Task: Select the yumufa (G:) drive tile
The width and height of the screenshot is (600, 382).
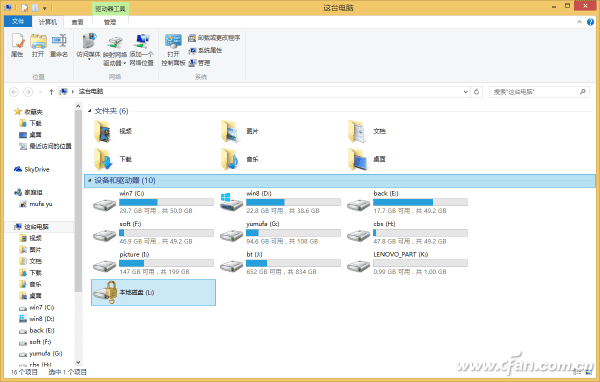Action: point(280,233)
